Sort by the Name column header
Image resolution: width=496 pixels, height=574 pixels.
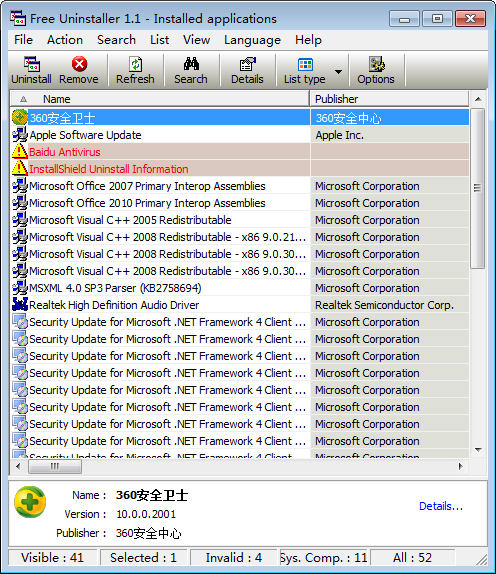pos(160,99)
